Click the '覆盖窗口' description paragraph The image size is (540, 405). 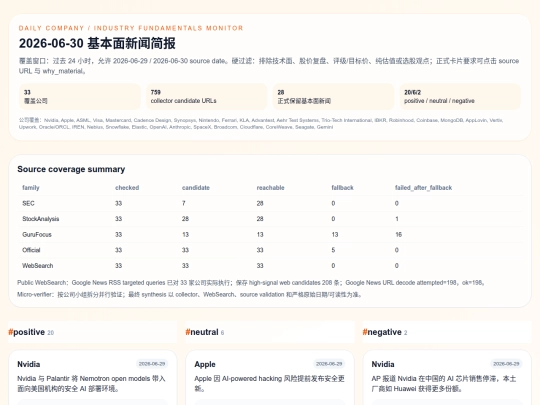tap(269, 66)
